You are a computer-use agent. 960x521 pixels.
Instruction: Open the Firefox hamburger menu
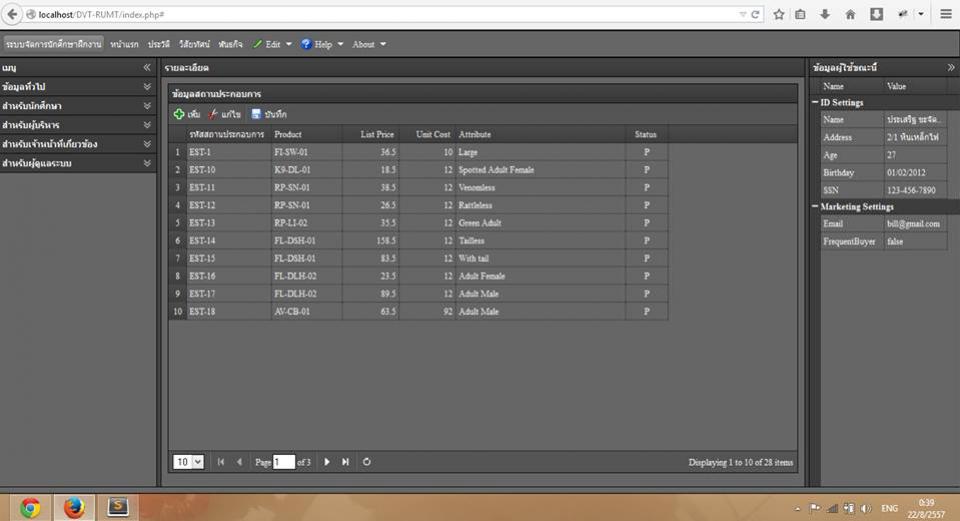pyautogui.click(x=946, y=14)
